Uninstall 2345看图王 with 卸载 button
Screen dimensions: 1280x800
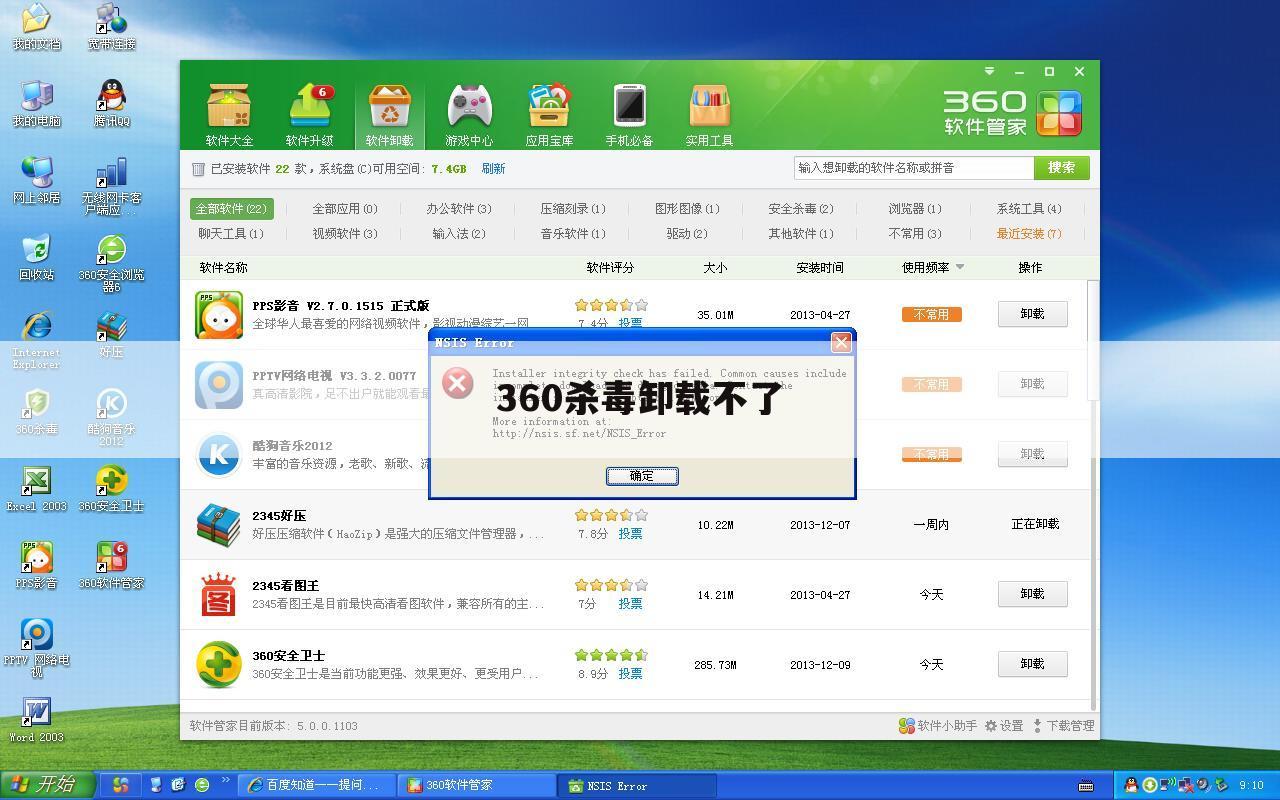[1032, 594]
